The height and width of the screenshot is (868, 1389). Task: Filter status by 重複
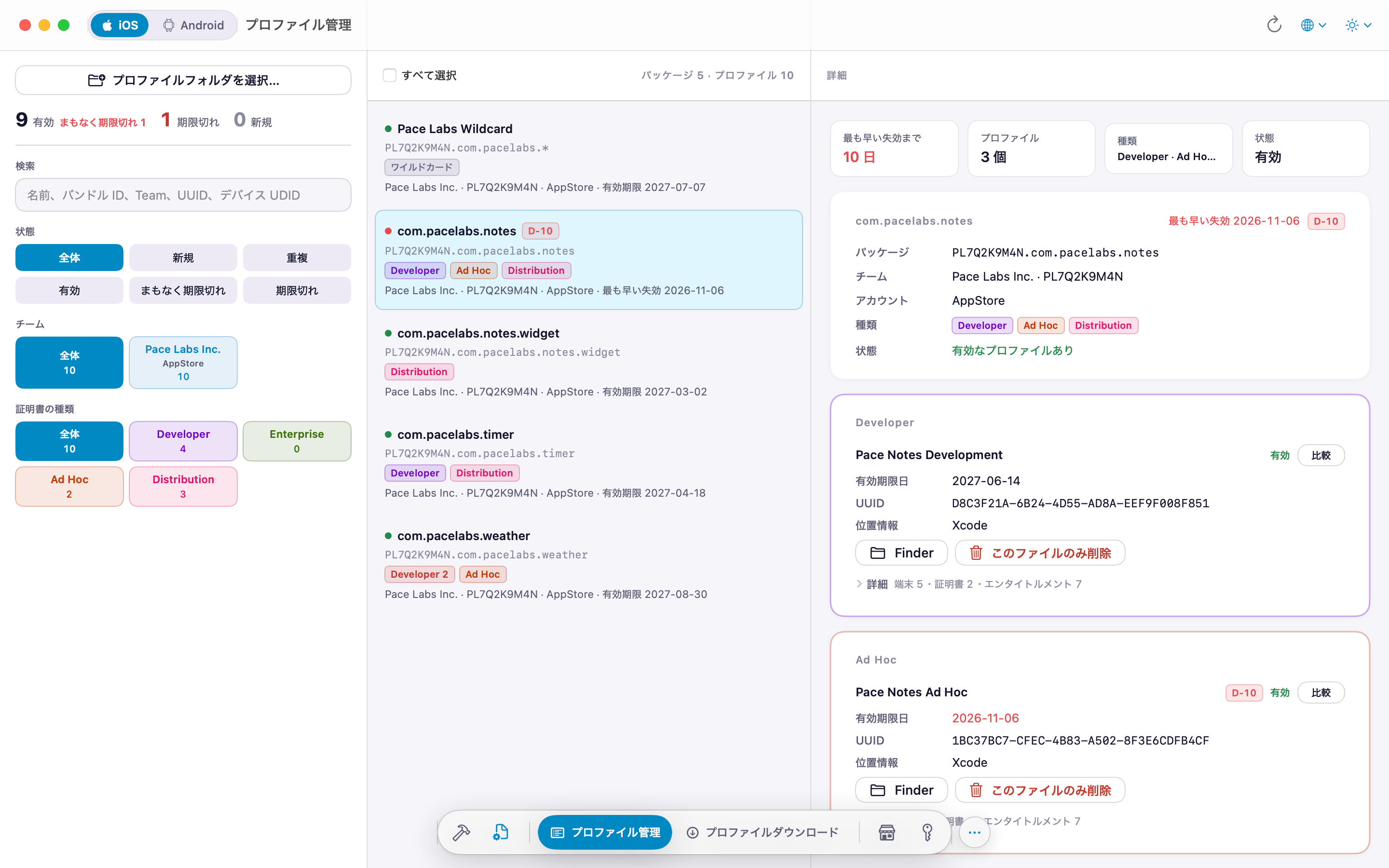(297, 258)
